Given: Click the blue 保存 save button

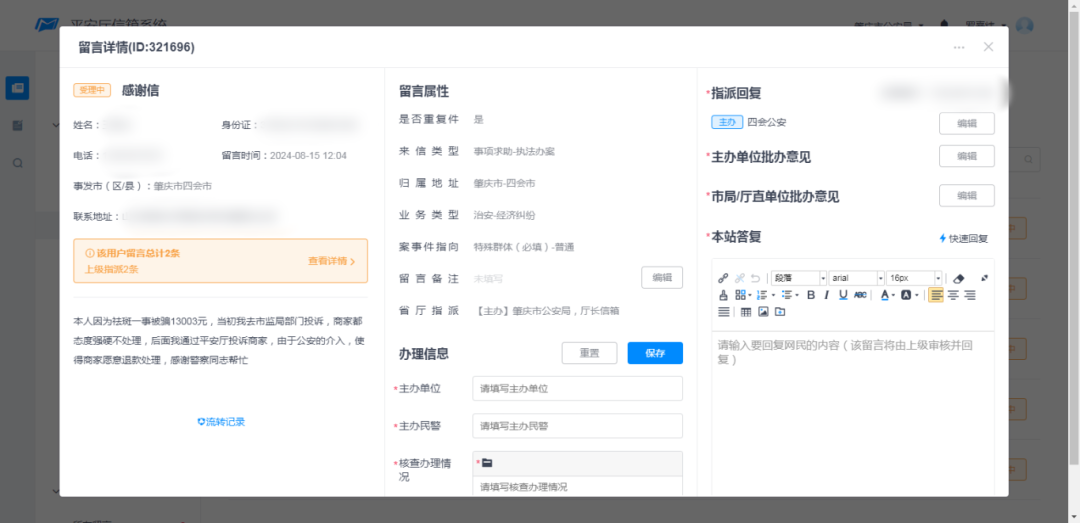Looking at the screenshot, I should click(x=655, y=353).
